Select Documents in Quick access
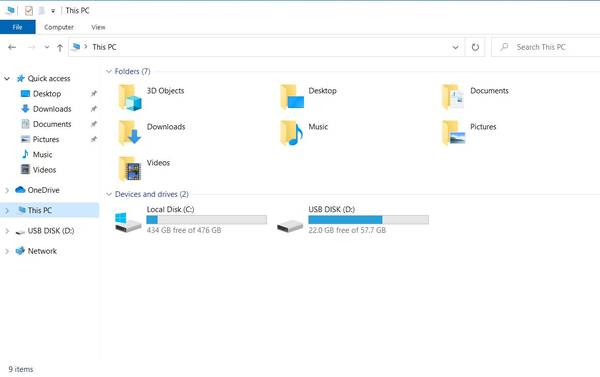The width and height of the screenshot is (600, 377). [52, 124]
